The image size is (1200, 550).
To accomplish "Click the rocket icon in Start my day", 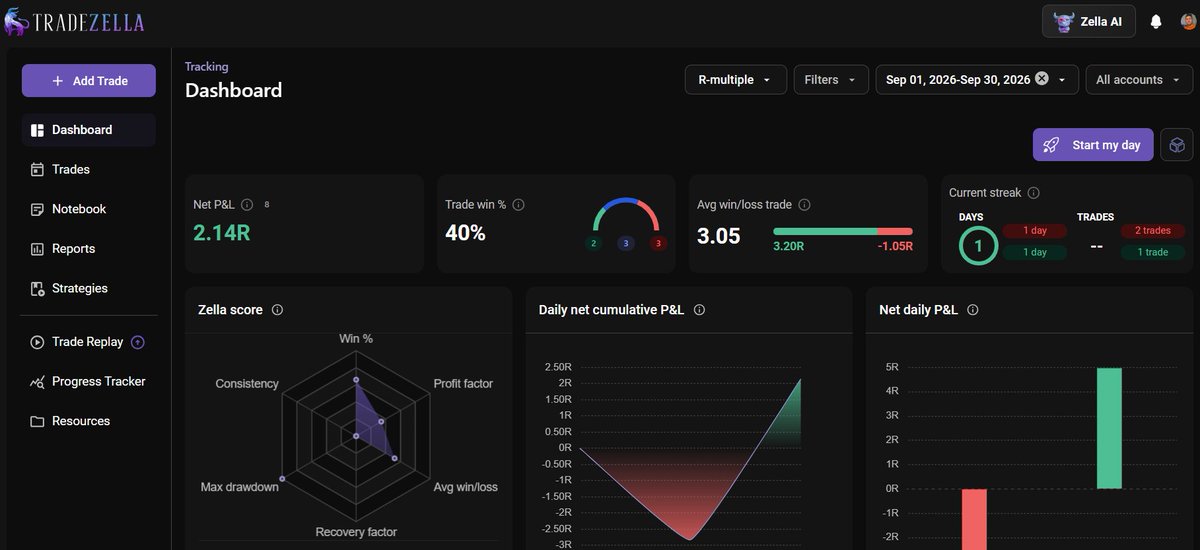I will 1051,145.
